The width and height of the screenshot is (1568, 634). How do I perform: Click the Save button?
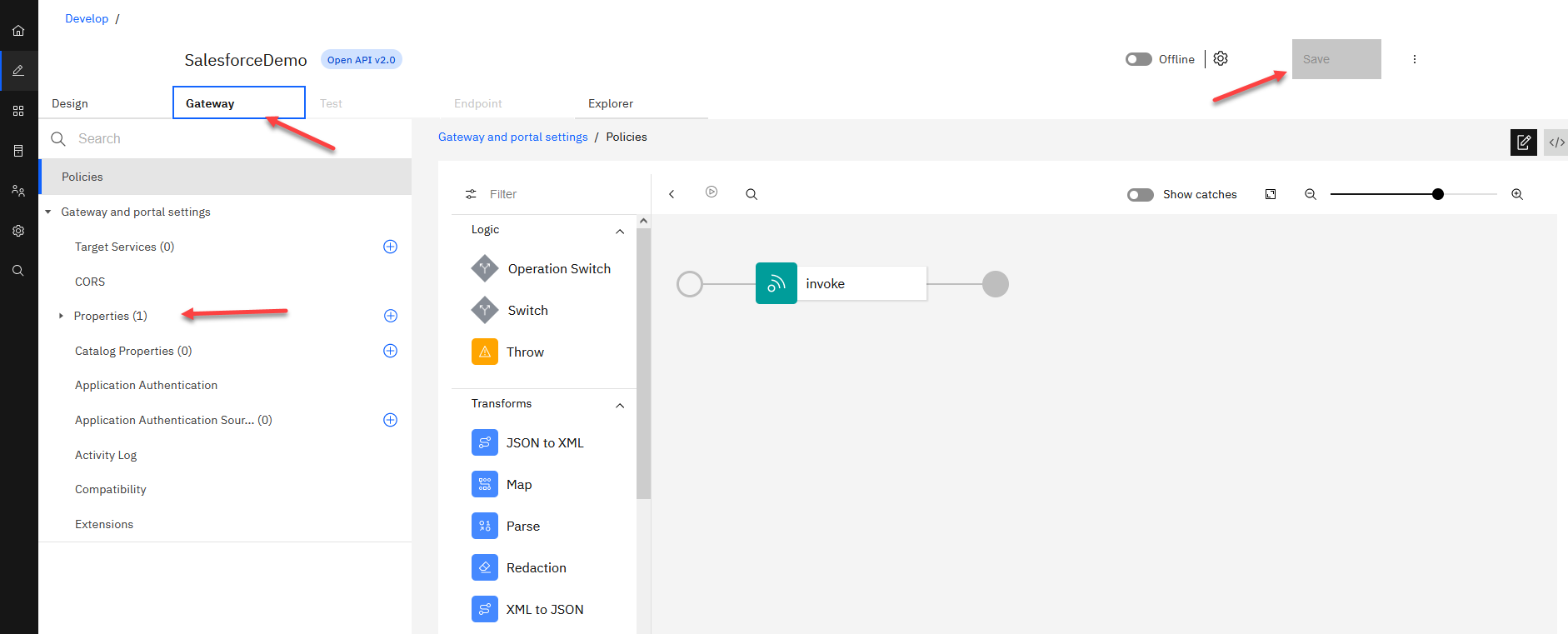pyautogui.click(x=1336, y=59)
